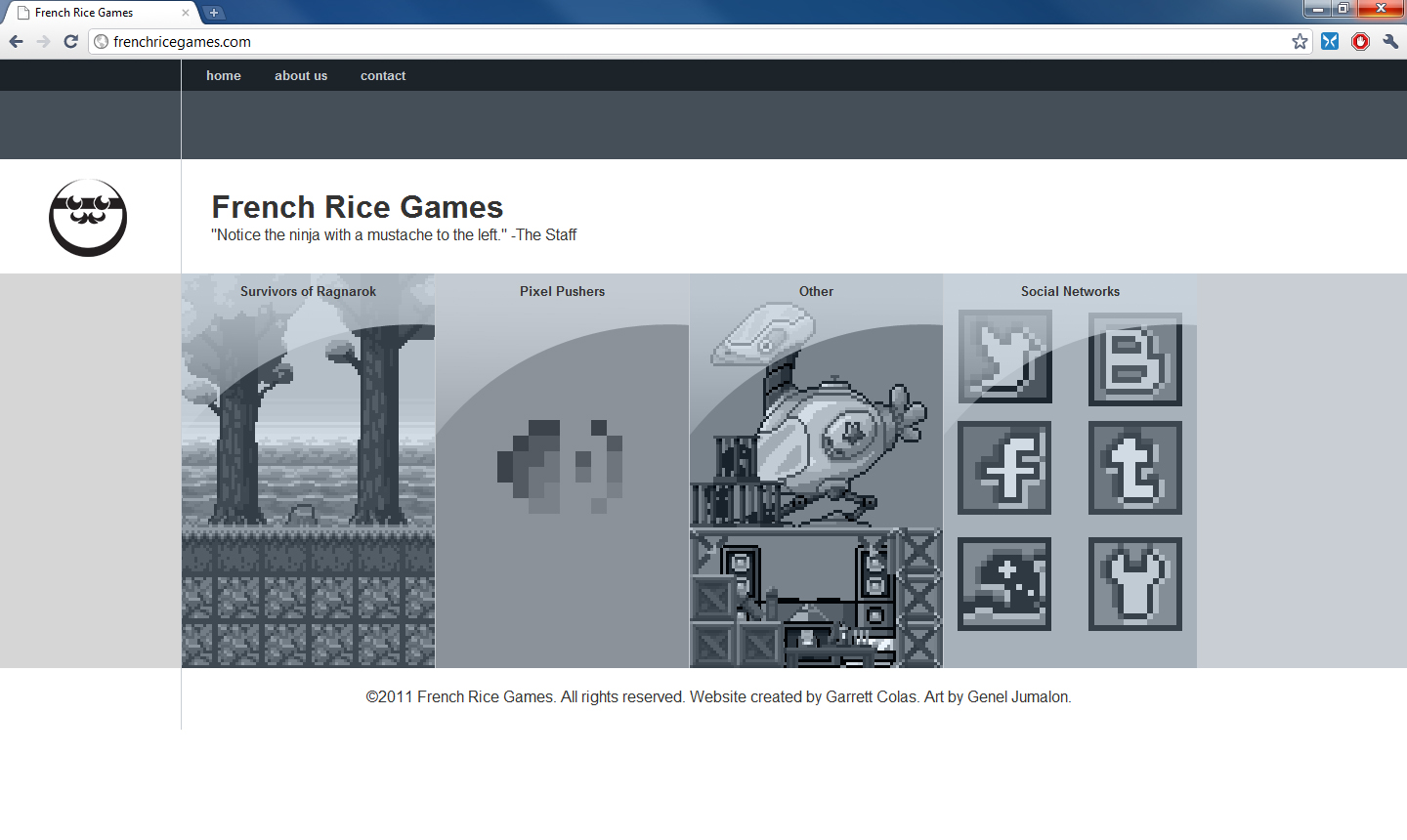Screen dimensions: 1407x840
Task: Go to the home menu item
Action: pyautogui.click(x=224, y=75)
